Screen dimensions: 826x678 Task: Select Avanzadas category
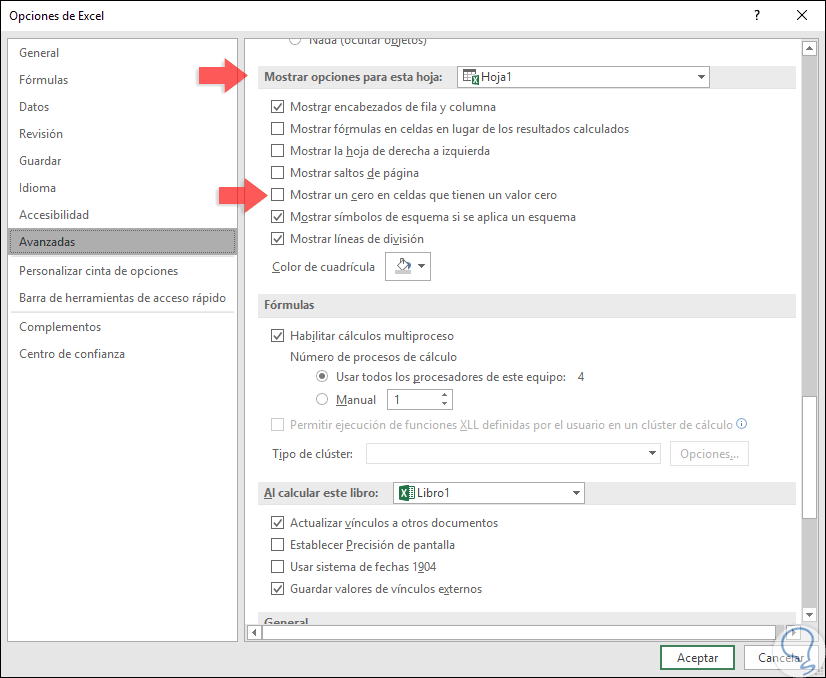point(122,242)
